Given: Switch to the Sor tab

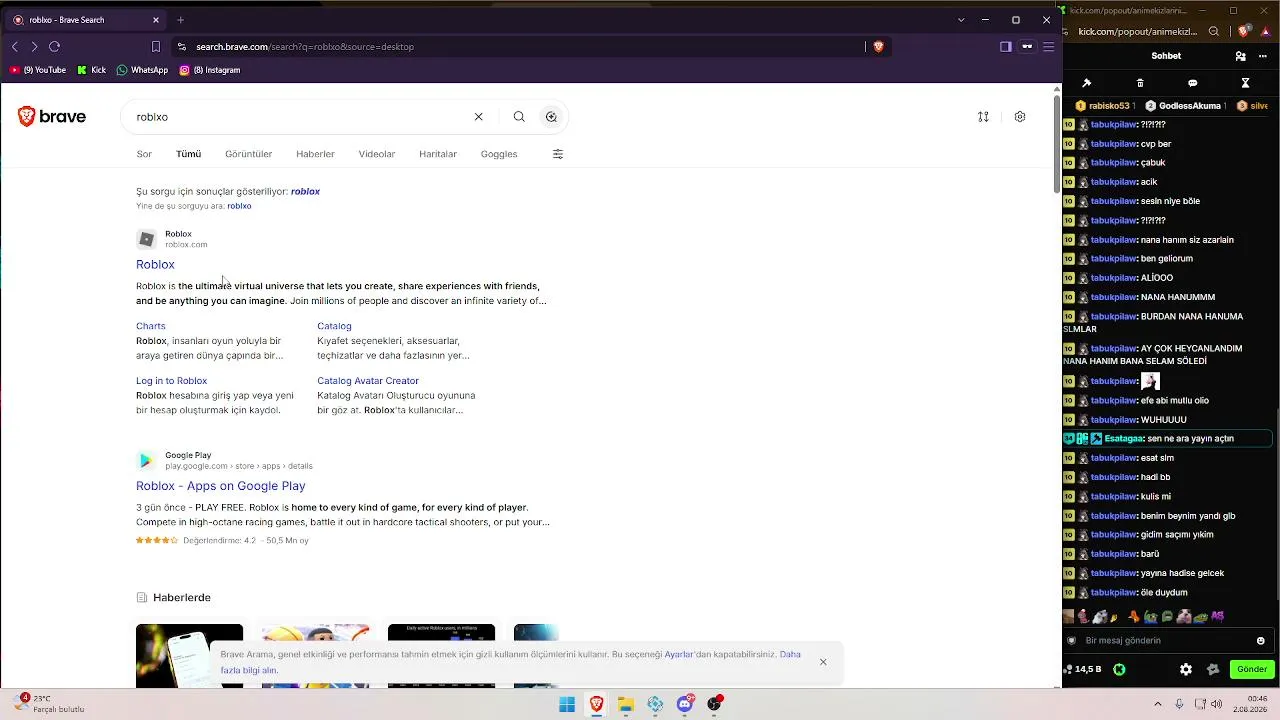Looking at the screenshot, I should click(x=144, y=154).
